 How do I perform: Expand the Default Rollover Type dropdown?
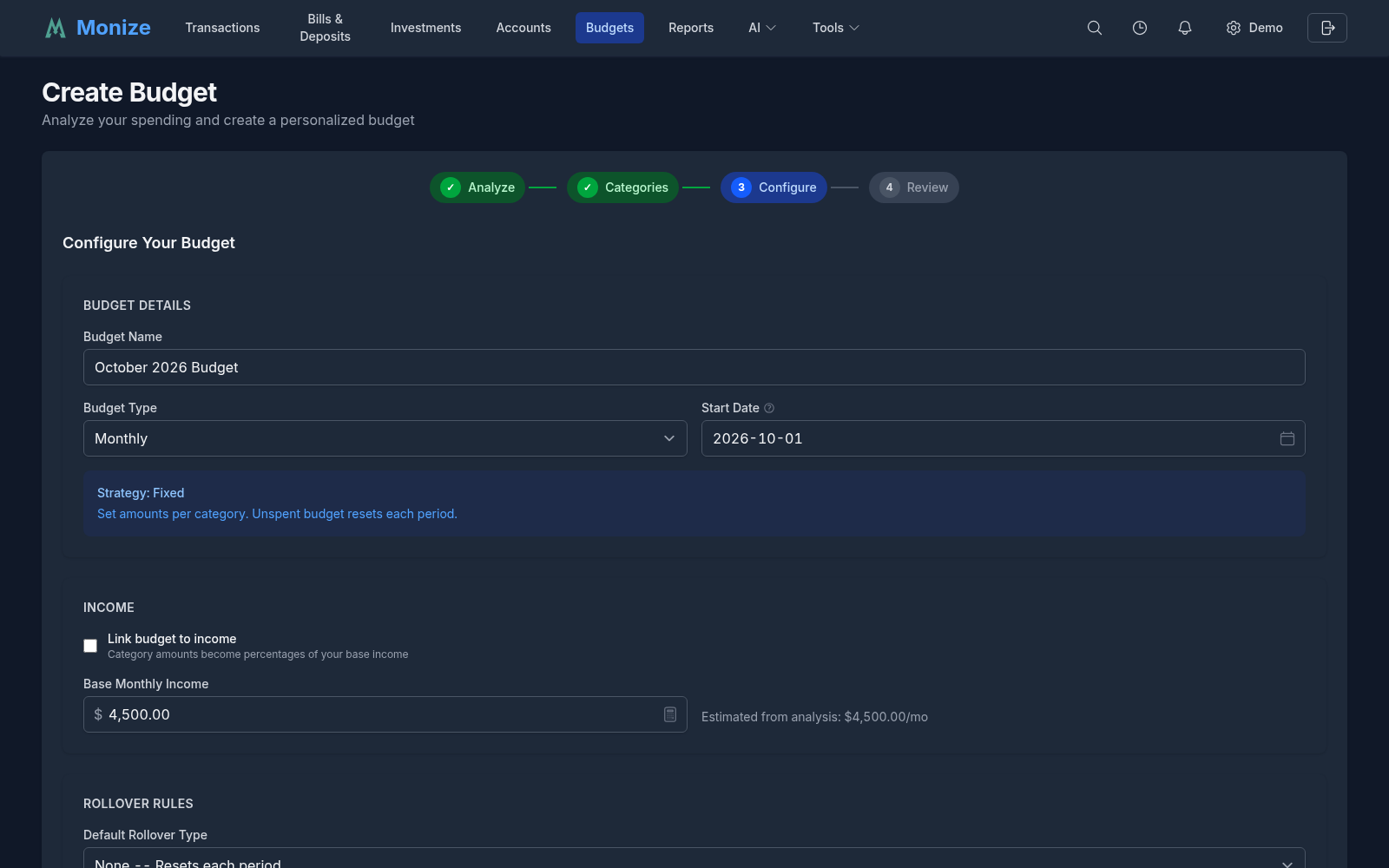pos(694,858)
